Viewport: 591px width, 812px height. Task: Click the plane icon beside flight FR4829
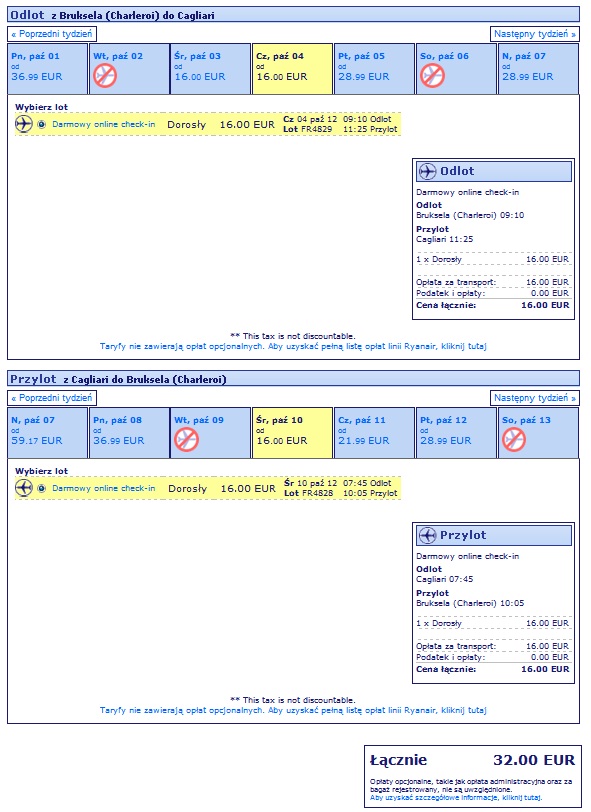pyautogui.click(x=24, y=124)
